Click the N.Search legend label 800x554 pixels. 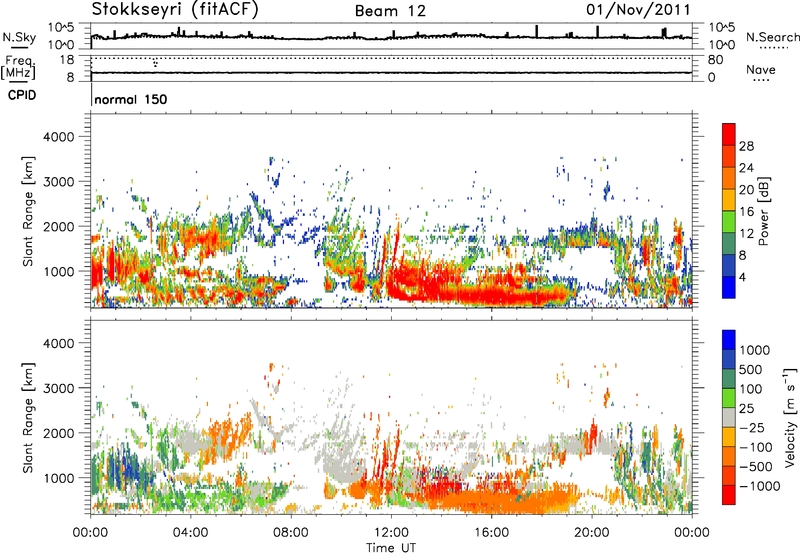772,37
